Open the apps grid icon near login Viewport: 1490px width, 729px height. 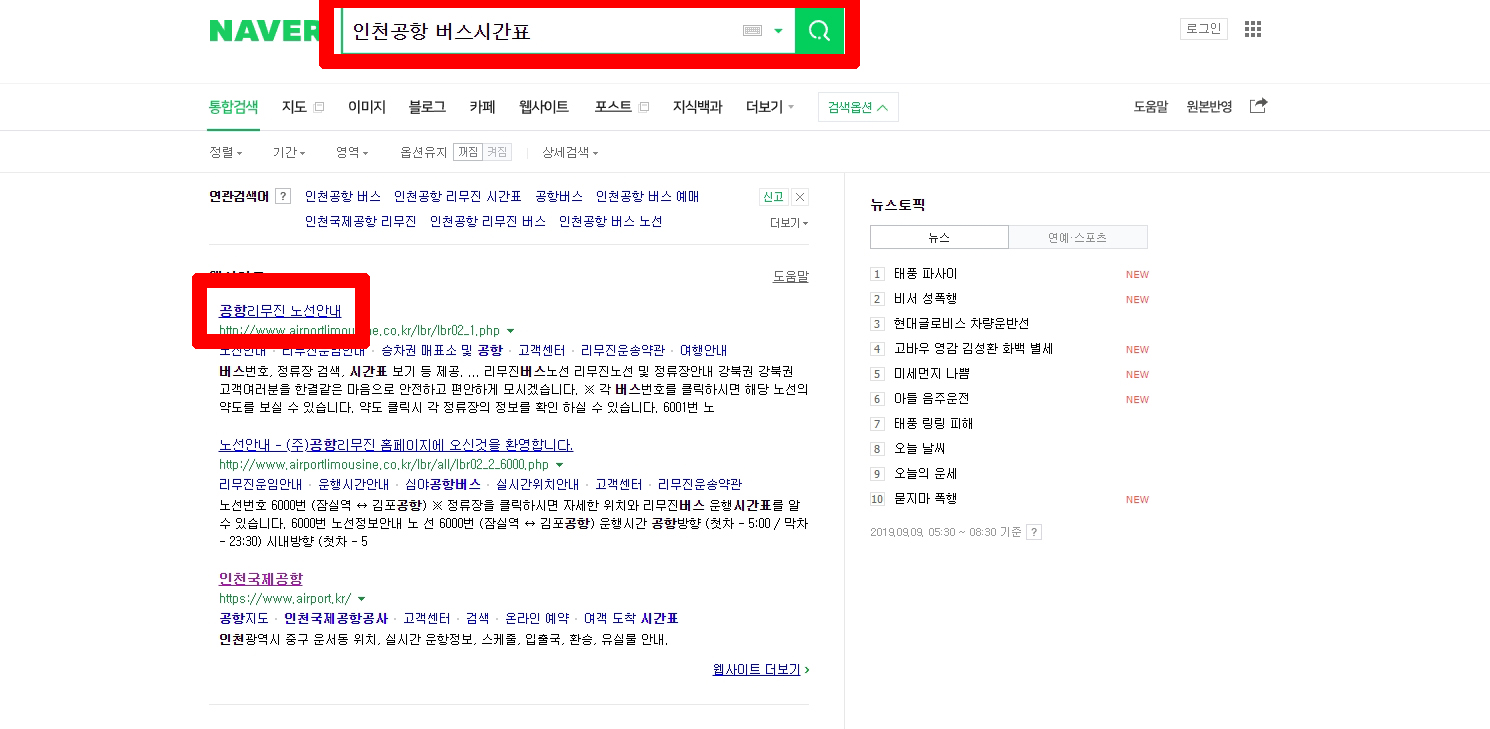tap(1253, 29)
